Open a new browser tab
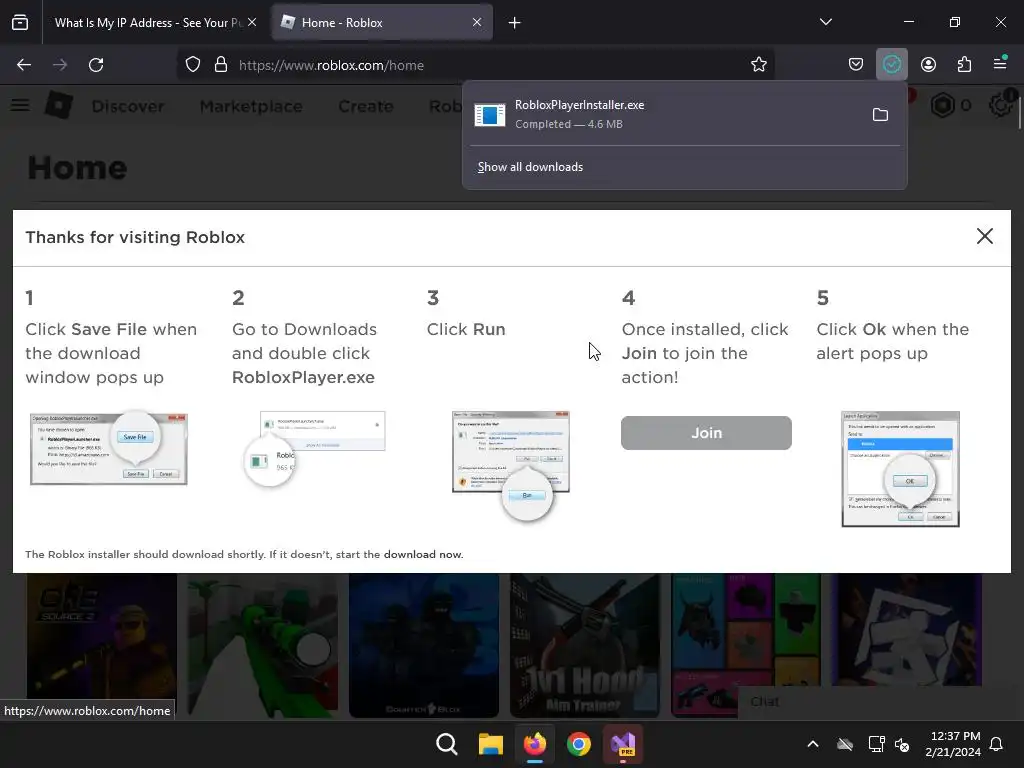 [515, 23]
